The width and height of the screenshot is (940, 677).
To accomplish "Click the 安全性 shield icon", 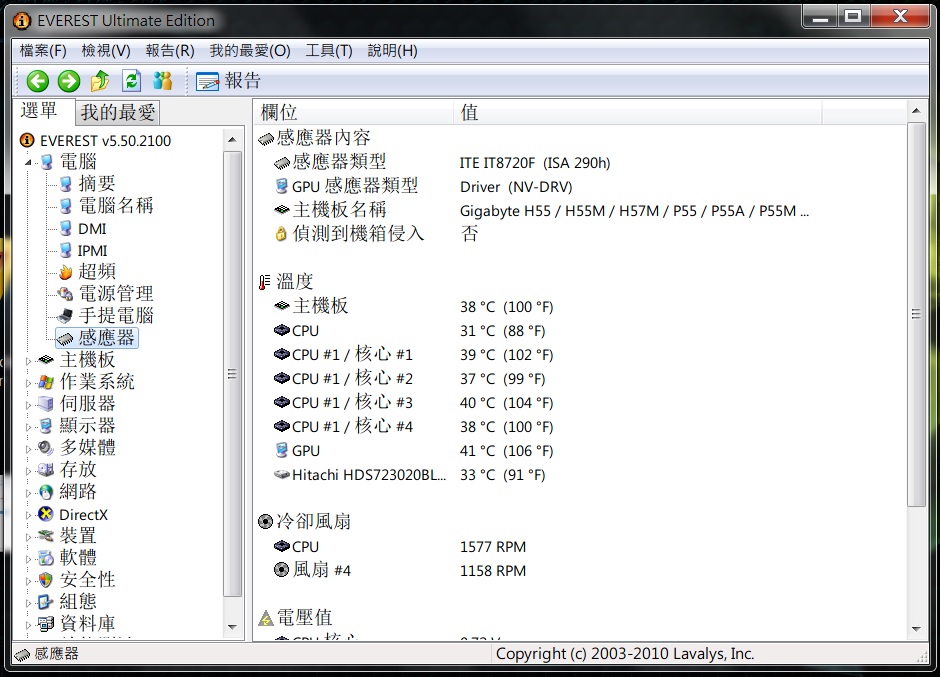I will point(46,580).
